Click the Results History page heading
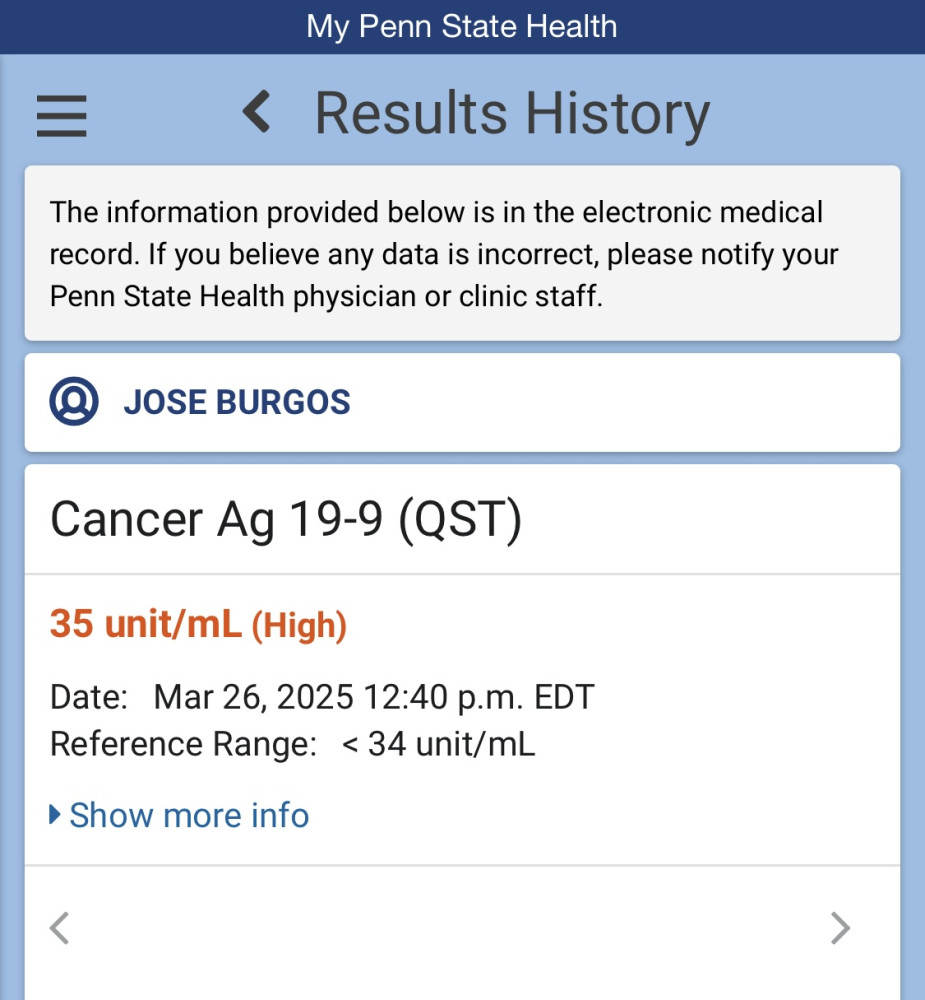The image size is (925, 1000). [x=512, y=113]
